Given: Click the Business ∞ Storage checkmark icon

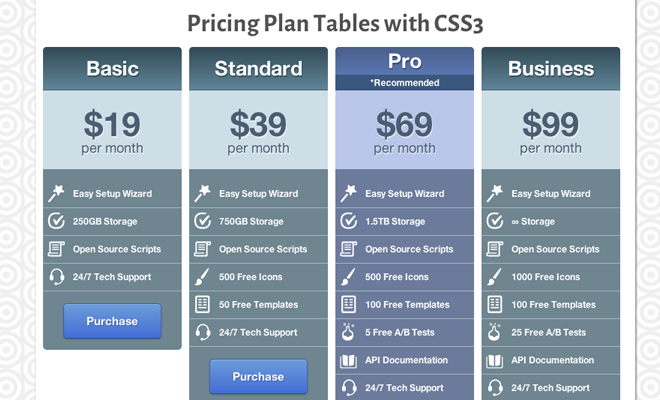Looking at the screenshot, I should click(495, 221).
